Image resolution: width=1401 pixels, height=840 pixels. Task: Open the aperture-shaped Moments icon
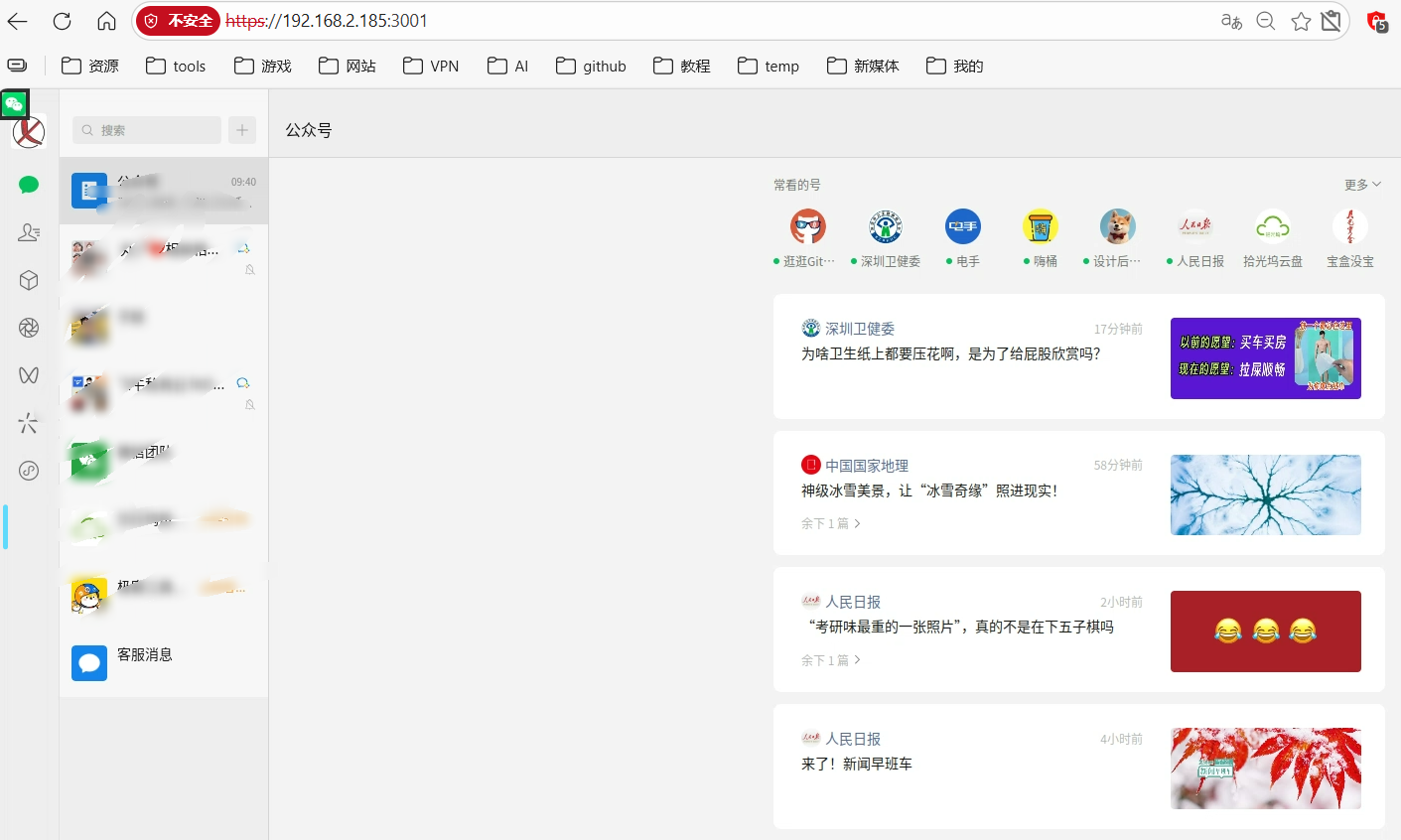click(x=29, y=328)
